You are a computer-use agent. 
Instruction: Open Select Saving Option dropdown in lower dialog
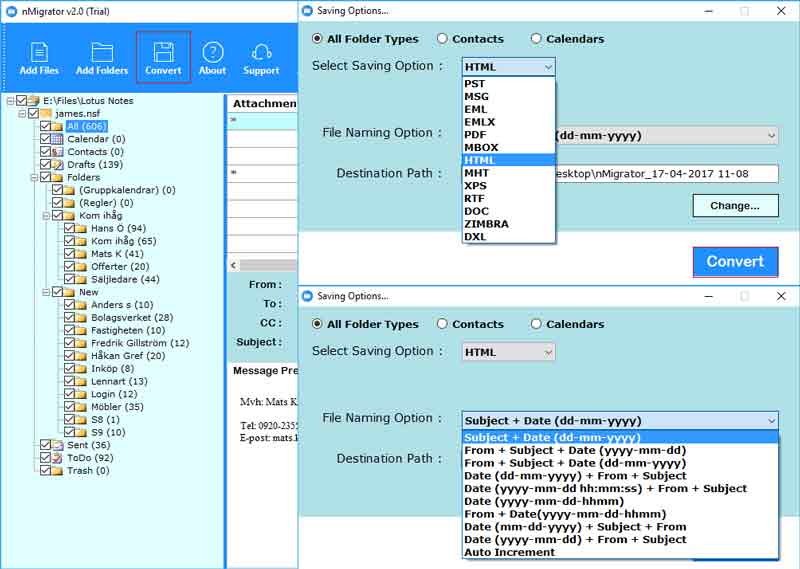coord(509,352)
